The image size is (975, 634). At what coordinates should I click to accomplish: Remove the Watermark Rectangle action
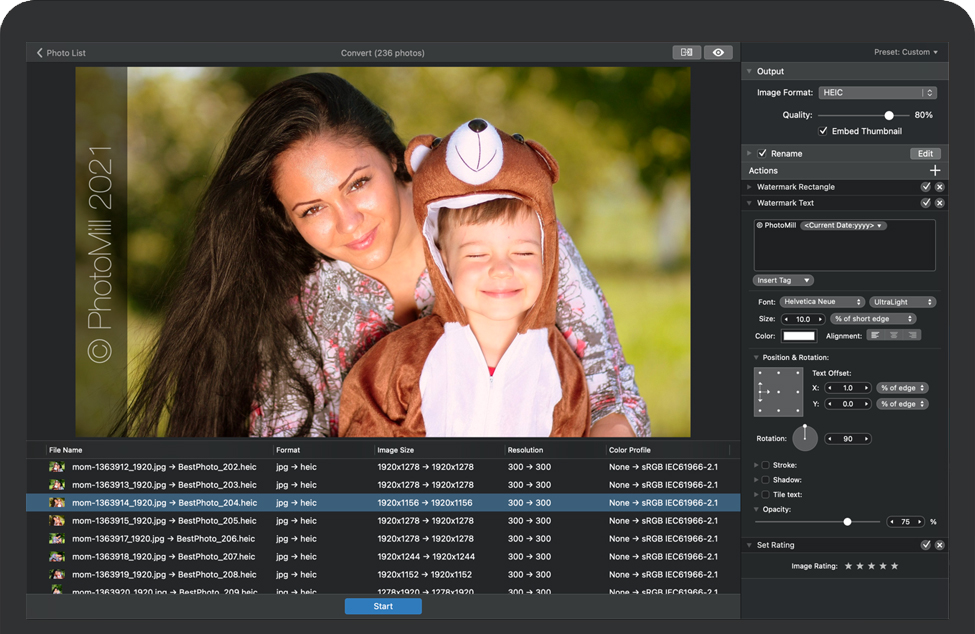[x=940, y=187]
